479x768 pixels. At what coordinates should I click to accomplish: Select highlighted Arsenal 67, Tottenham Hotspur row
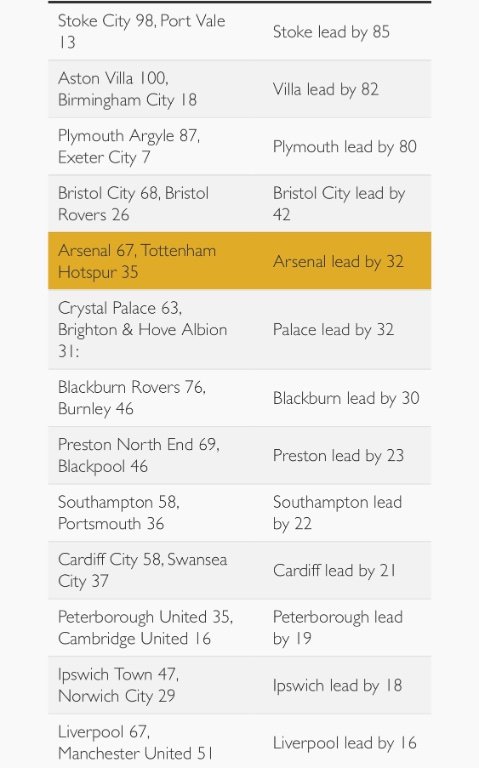click(x=240, y=261)
